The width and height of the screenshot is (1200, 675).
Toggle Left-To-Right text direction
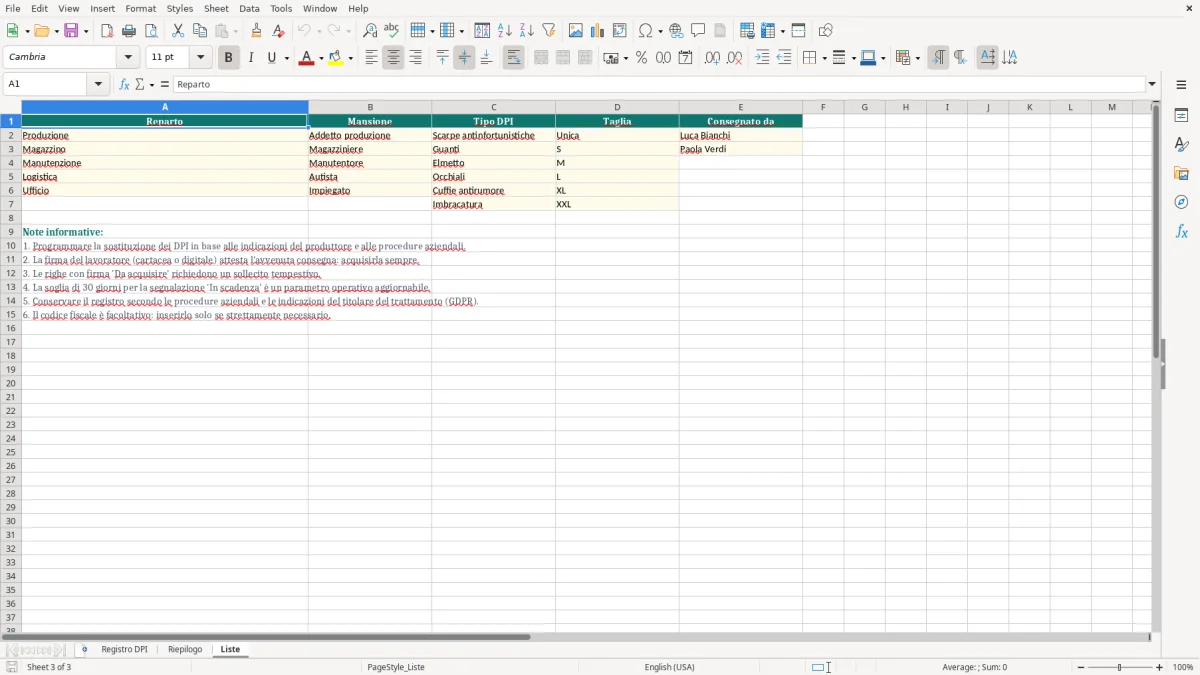[x=938, y=58]
